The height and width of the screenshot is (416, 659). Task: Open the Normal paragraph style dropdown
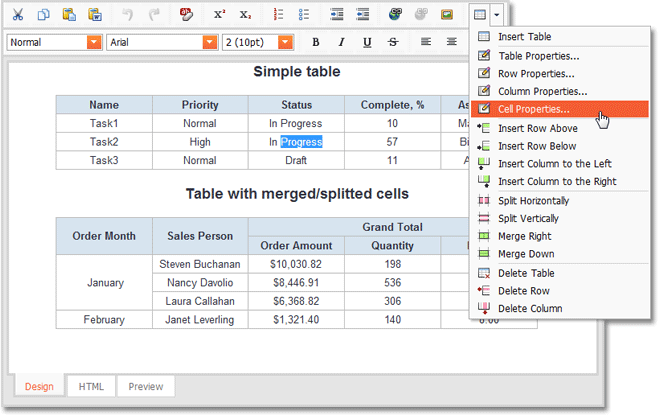click(94, 42)
